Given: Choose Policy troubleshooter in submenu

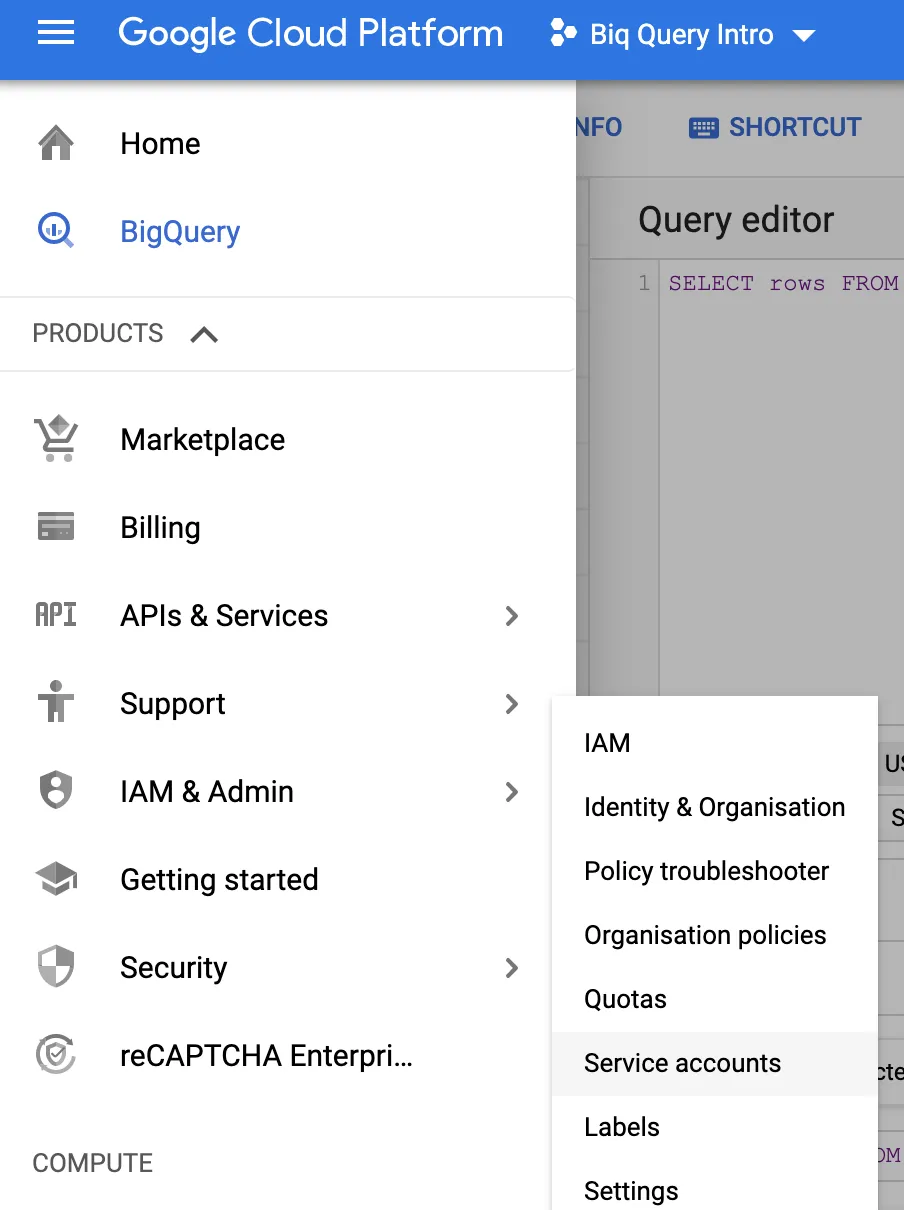Looking at the screenshot, I should click(x=714, y=871).
